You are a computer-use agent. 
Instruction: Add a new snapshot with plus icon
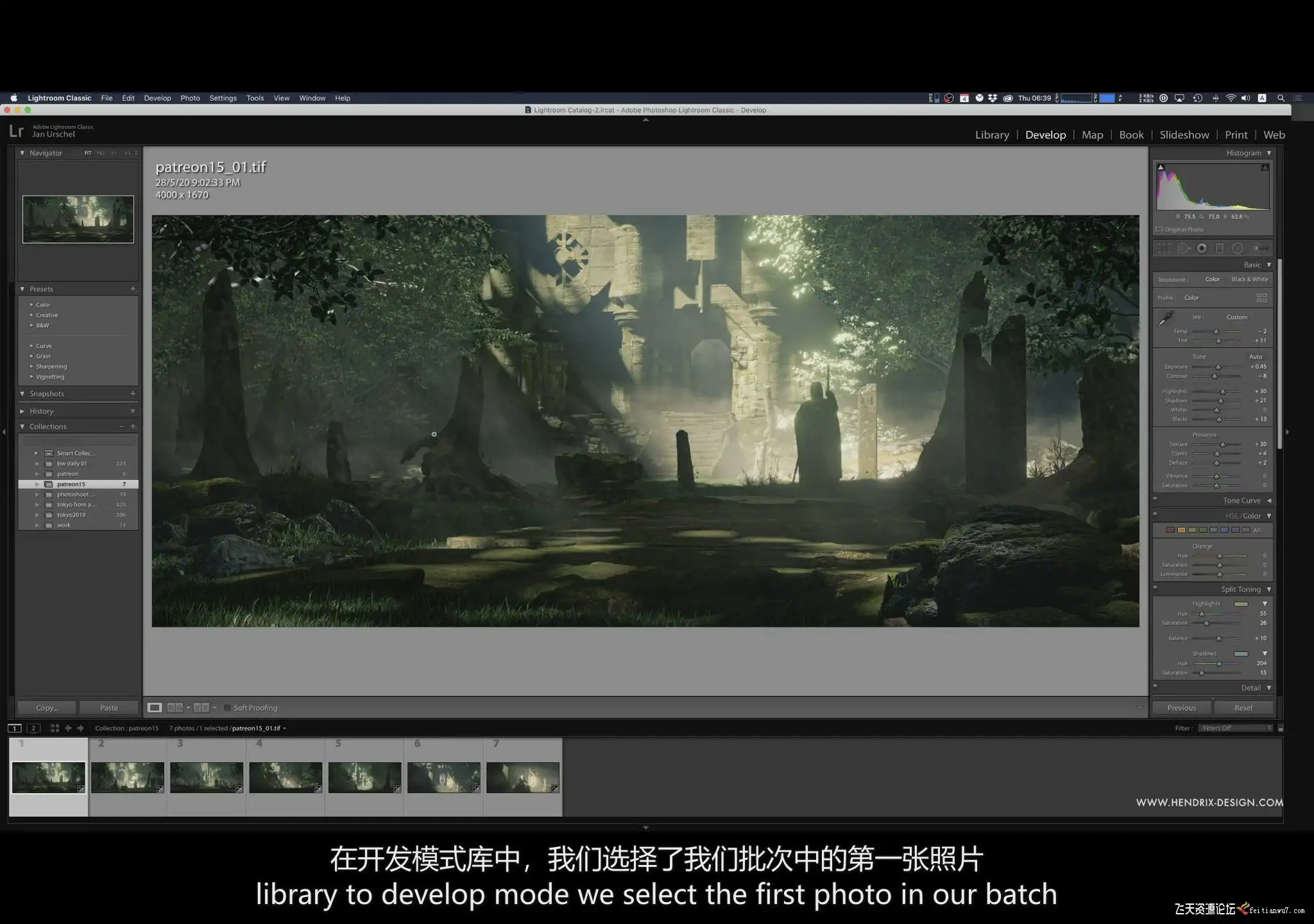133,393
